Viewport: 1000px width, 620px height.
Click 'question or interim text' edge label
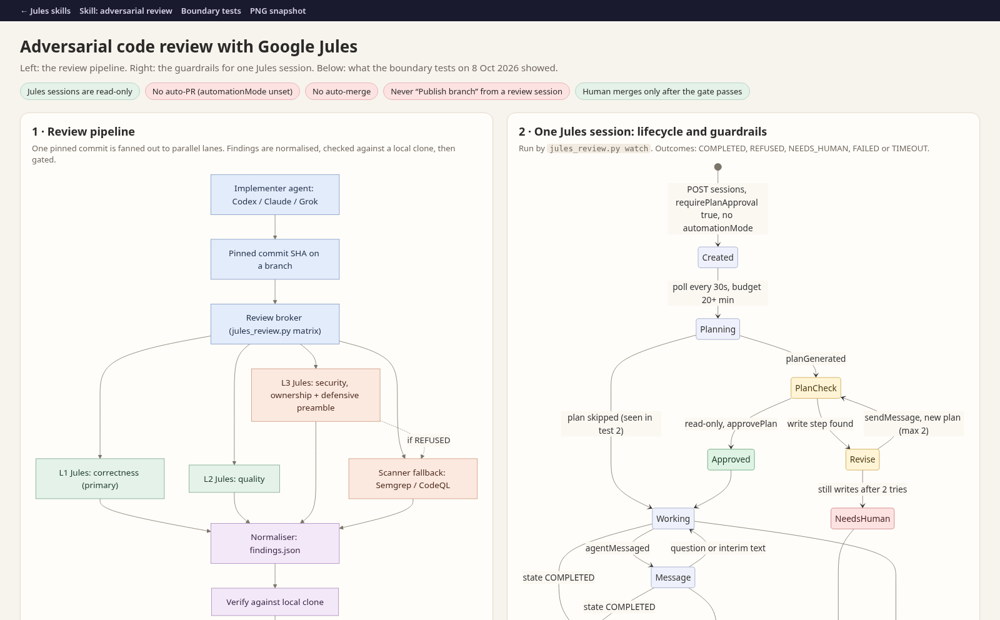(x=717, y=548)
